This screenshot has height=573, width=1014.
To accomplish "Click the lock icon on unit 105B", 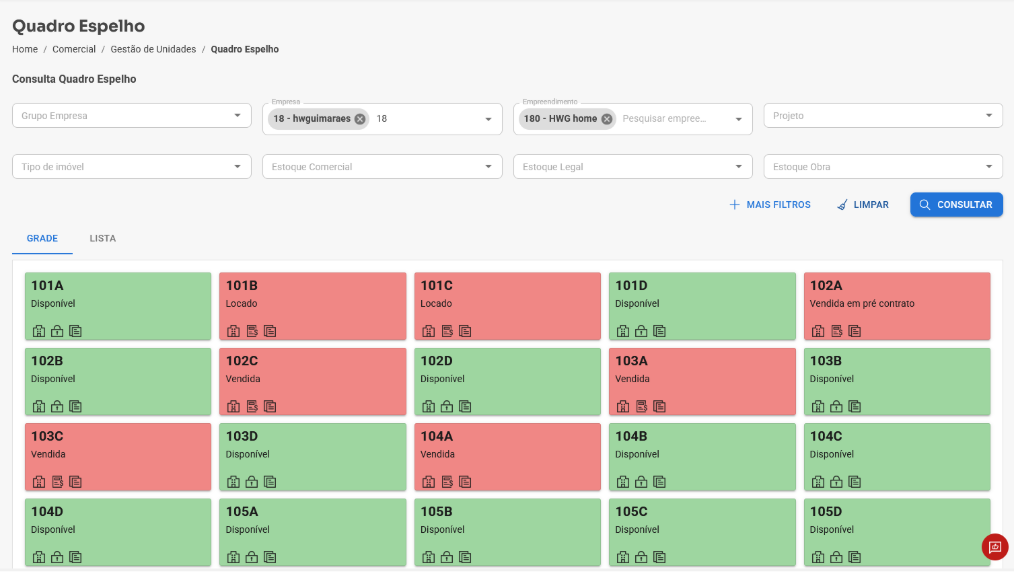I will pyautogui.click(x=447, y=557).
